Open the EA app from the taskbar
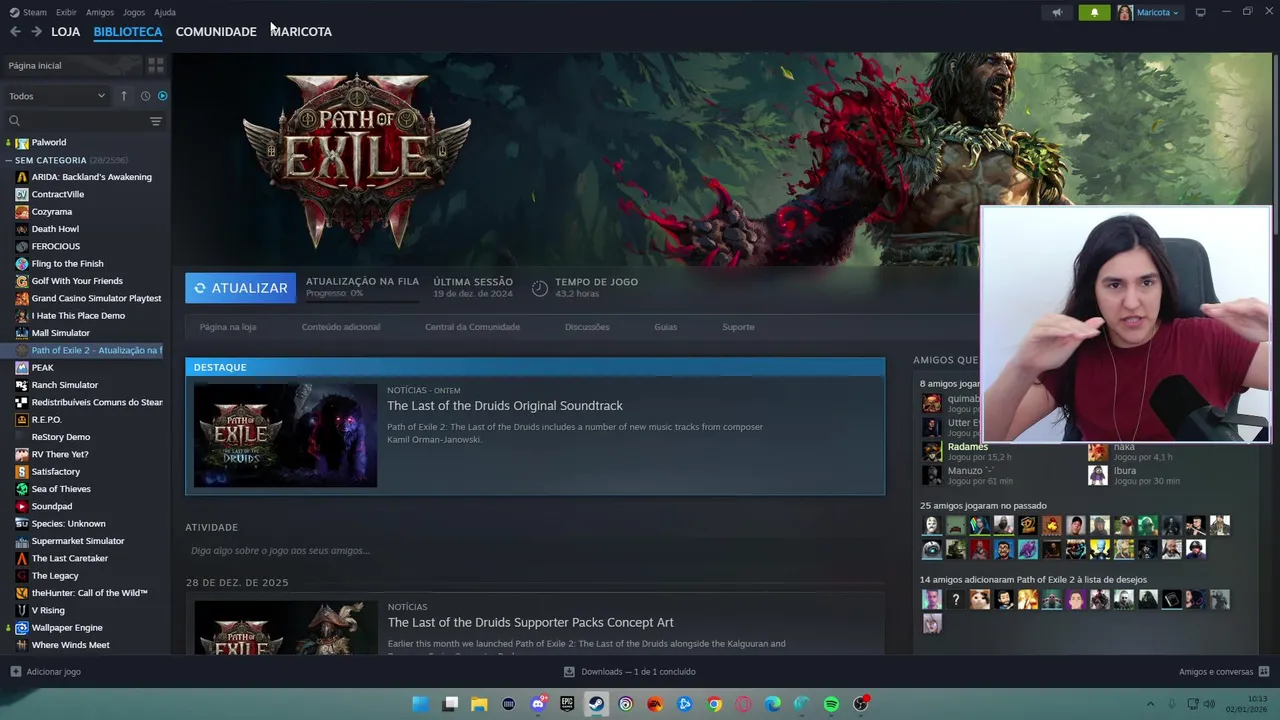Viewport: 1280px width, 720px height. (655, 704)
